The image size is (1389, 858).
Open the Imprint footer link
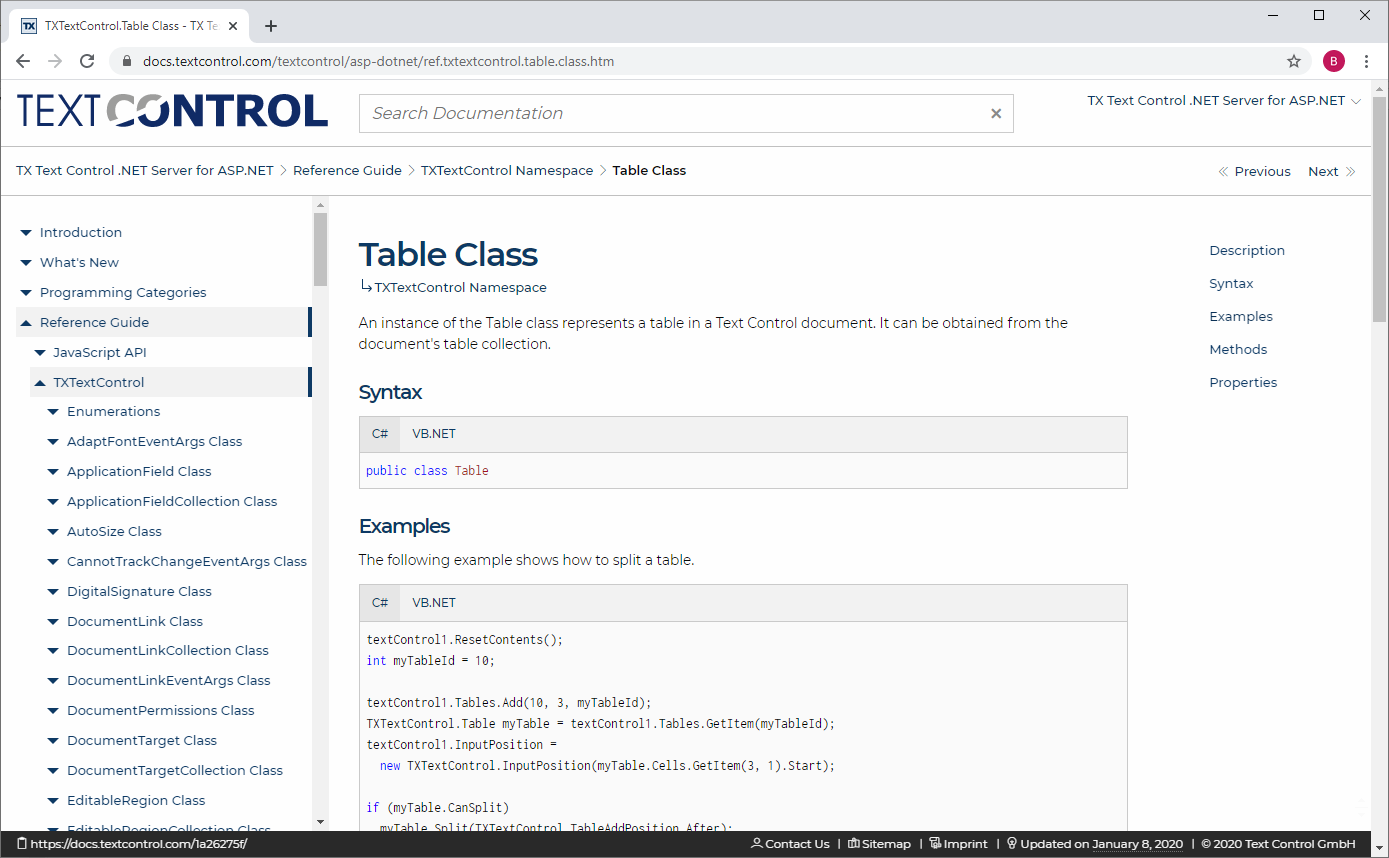(x=958, y=844)
